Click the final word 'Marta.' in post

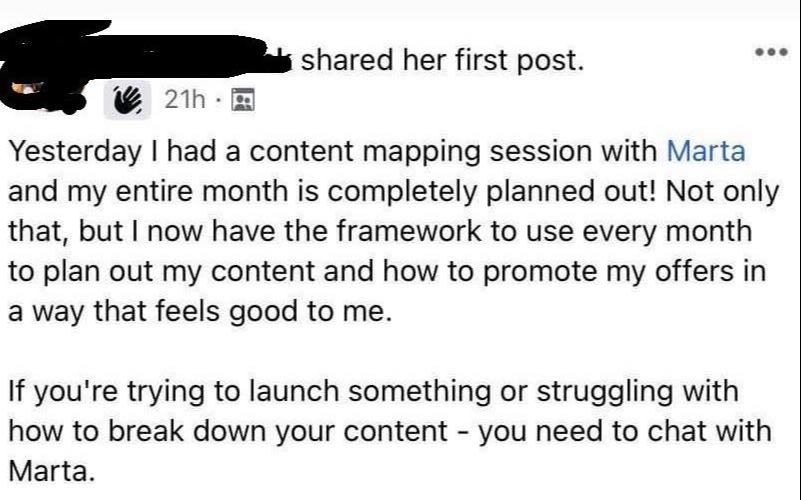[x=52, y=471]
